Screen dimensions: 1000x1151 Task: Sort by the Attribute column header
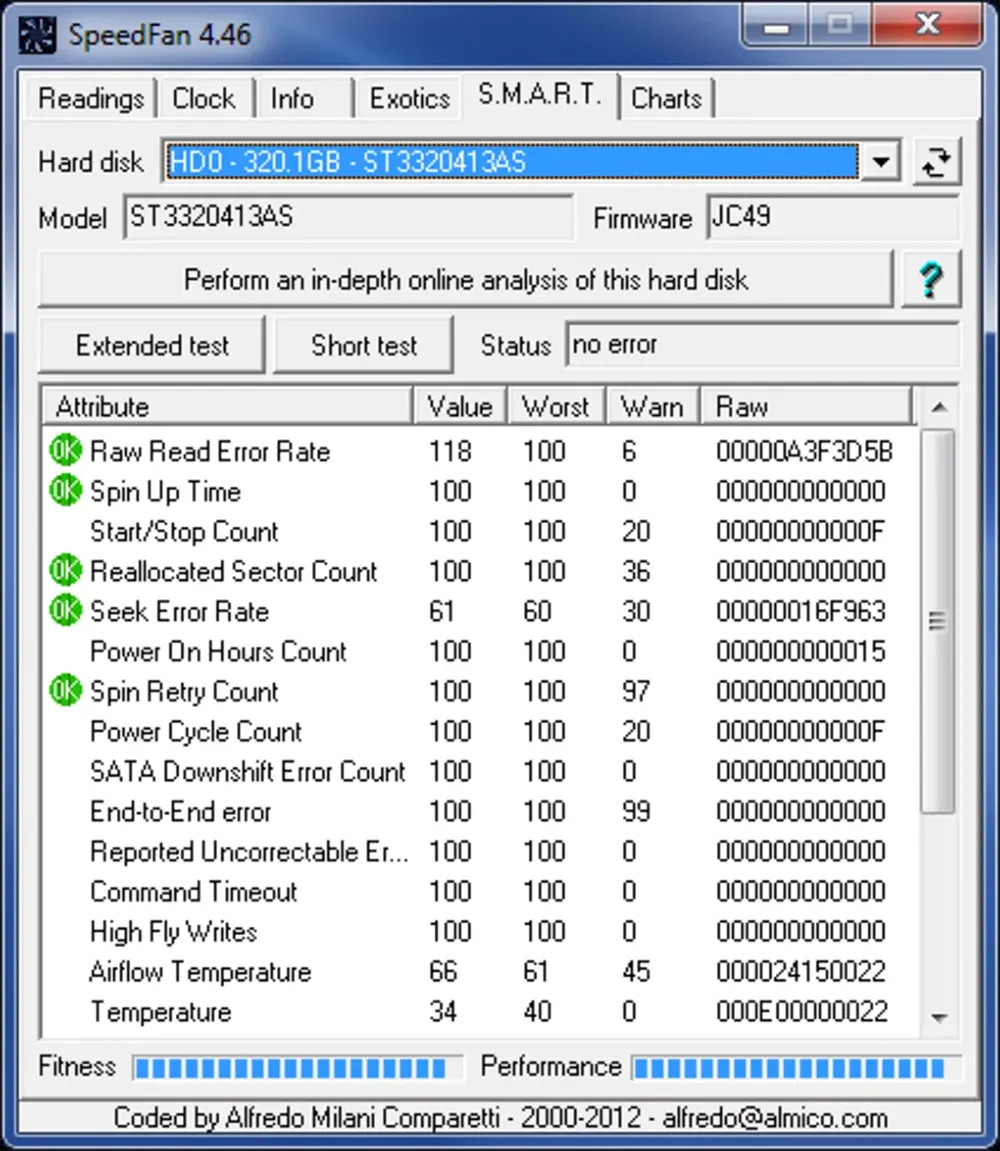228,407
